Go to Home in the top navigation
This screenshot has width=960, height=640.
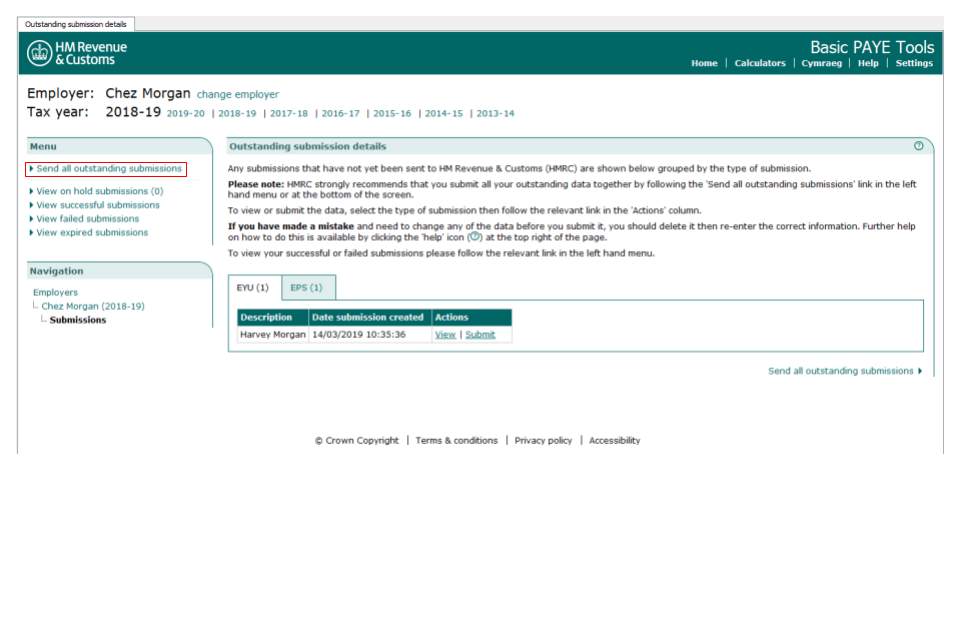704,63
